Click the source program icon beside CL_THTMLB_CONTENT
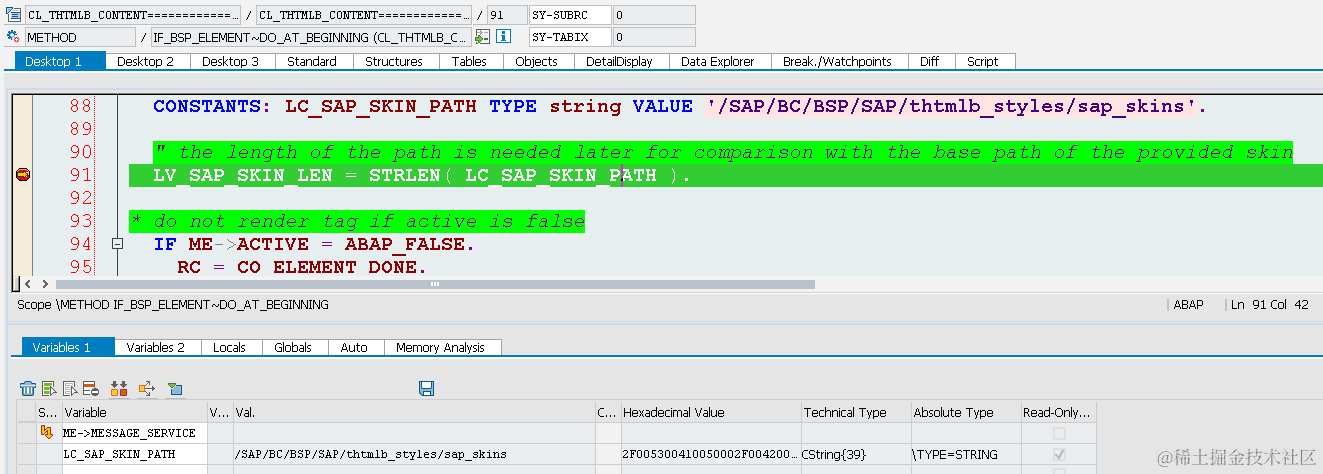This screenshot has width=1323, height=474. [x=13, y=15]
